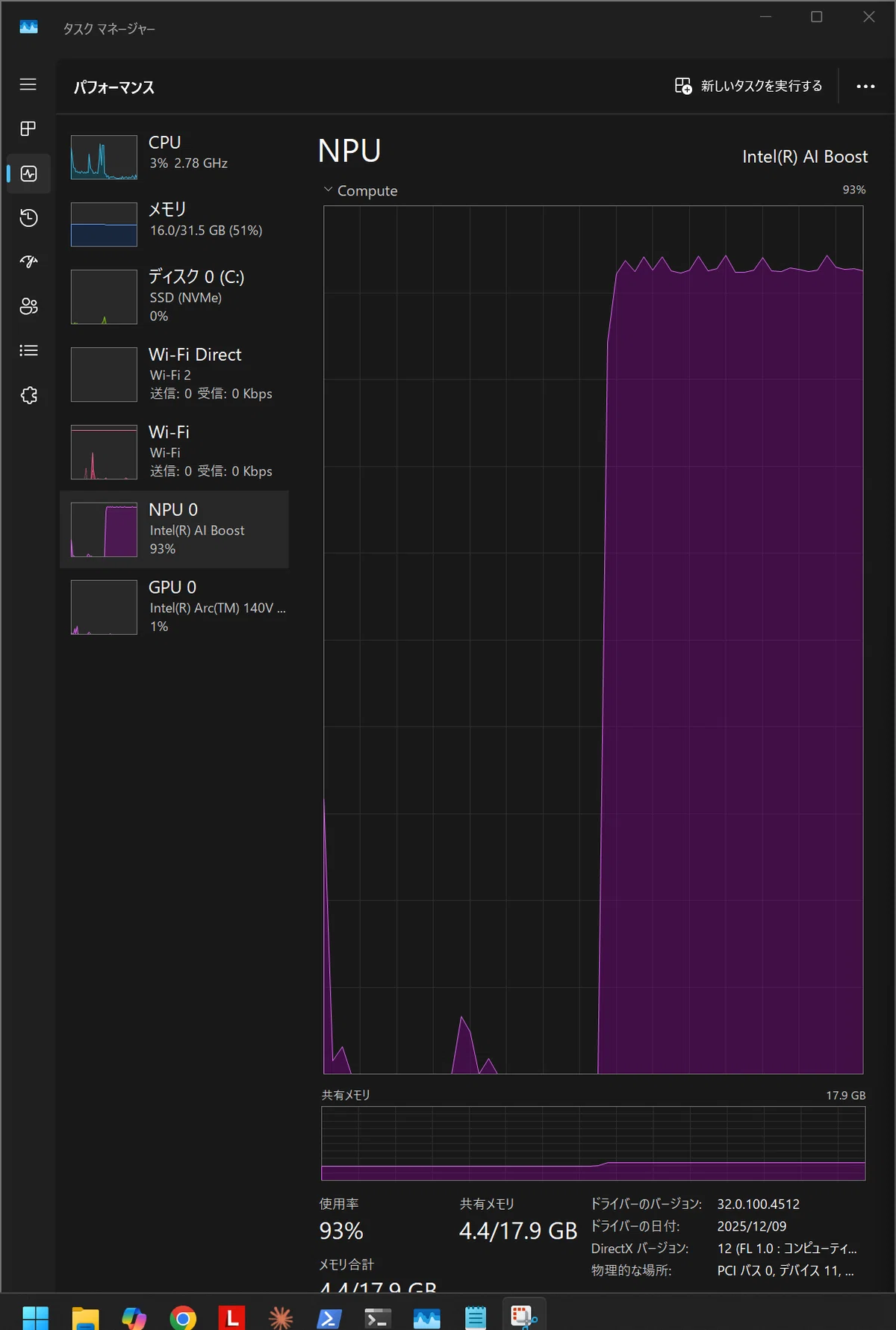
Task: Click the パフォーマンス page title
Action: tap(114, 87)
